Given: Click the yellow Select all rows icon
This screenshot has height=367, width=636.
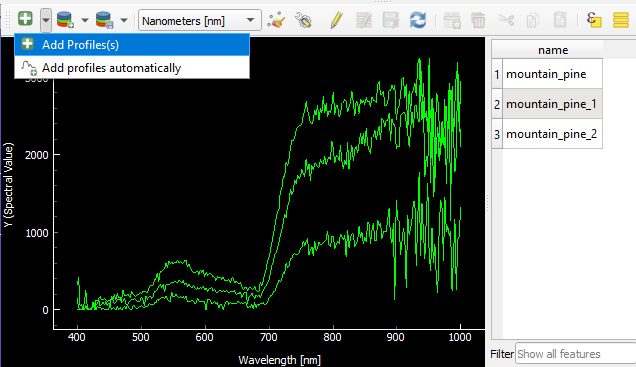Looking at the screenshot, I should [621, 20].
